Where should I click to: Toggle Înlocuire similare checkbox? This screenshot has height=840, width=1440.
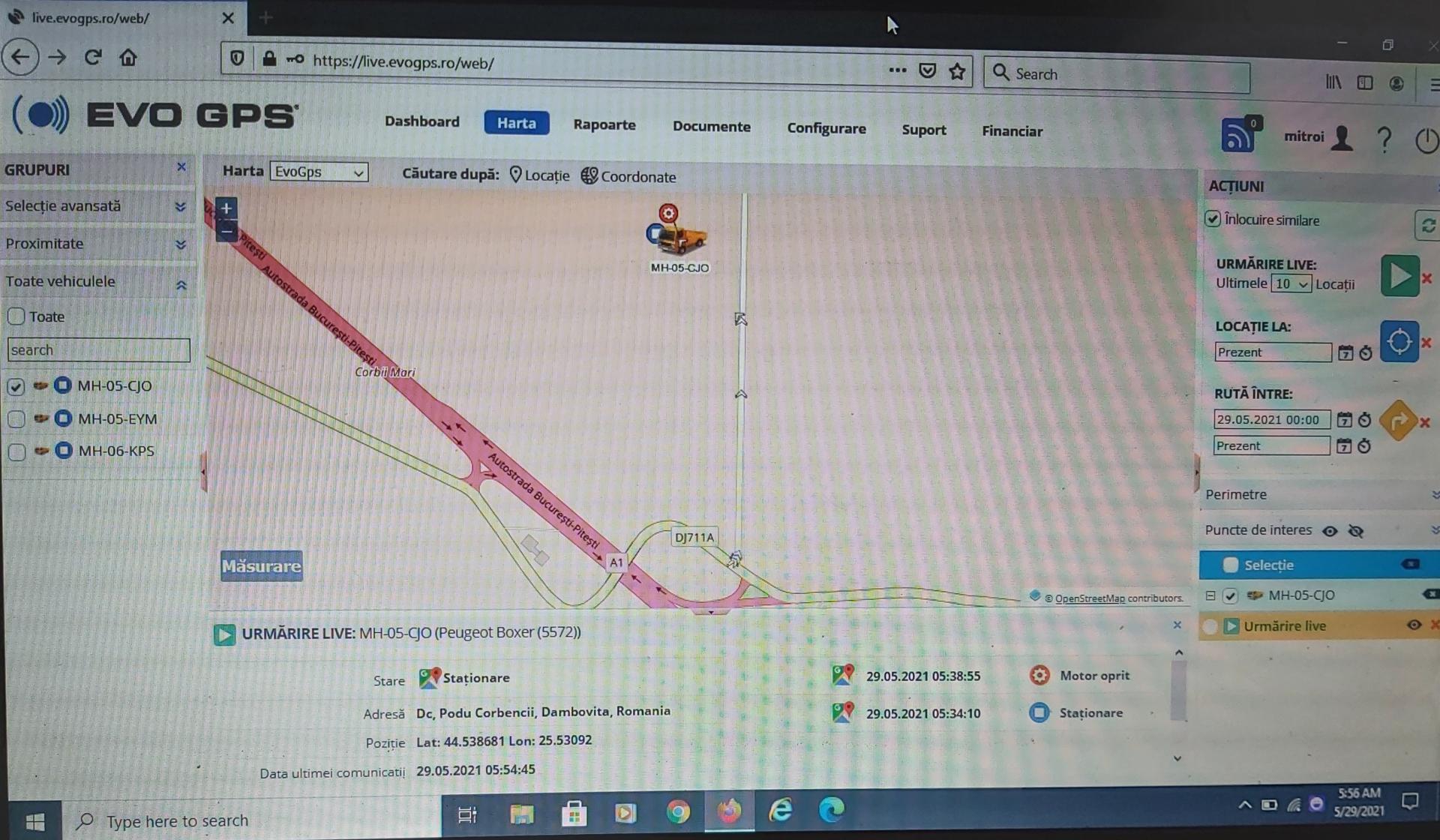click(1213, 219)
